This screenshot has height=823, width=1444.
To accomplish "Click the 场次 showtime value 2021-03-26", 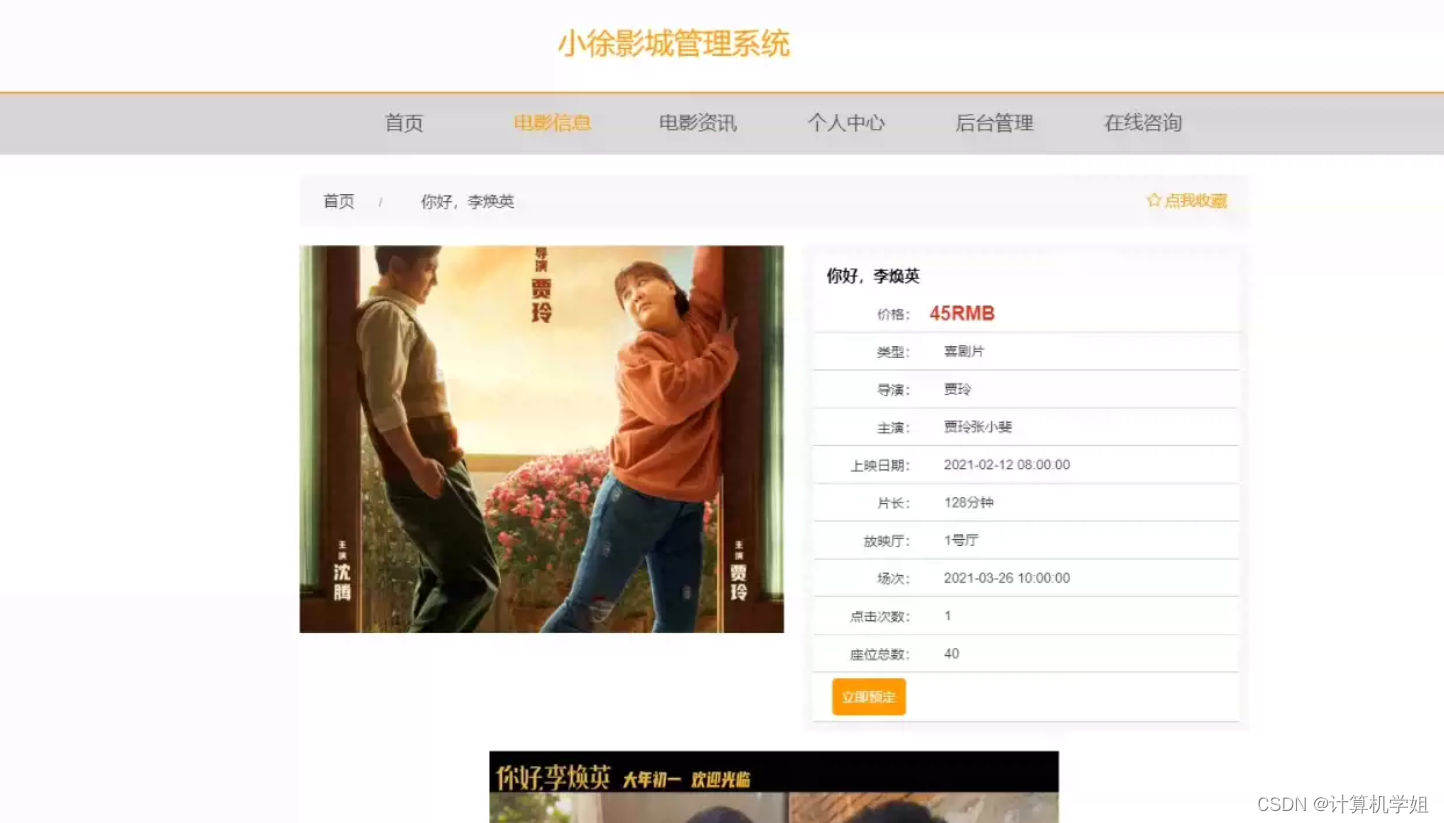I will 1008,578.
